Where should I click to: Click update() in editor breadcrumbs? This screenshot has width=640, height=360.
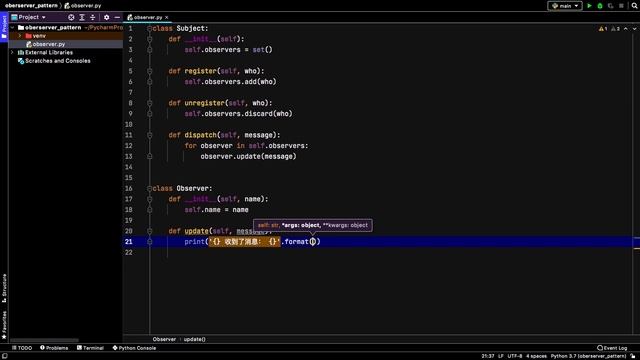pos(194,339)
